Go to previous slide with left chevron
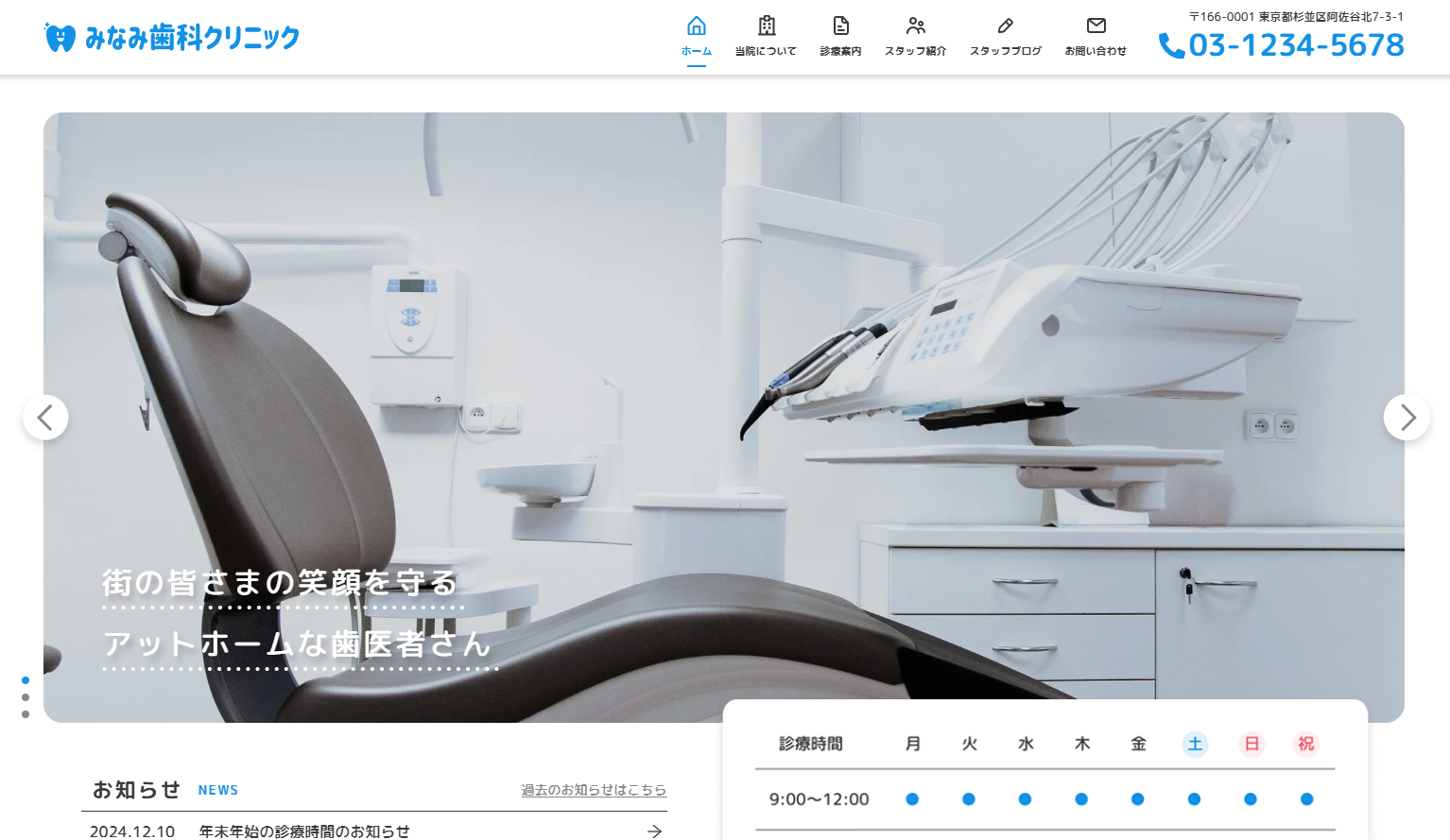 click(45, 417)
